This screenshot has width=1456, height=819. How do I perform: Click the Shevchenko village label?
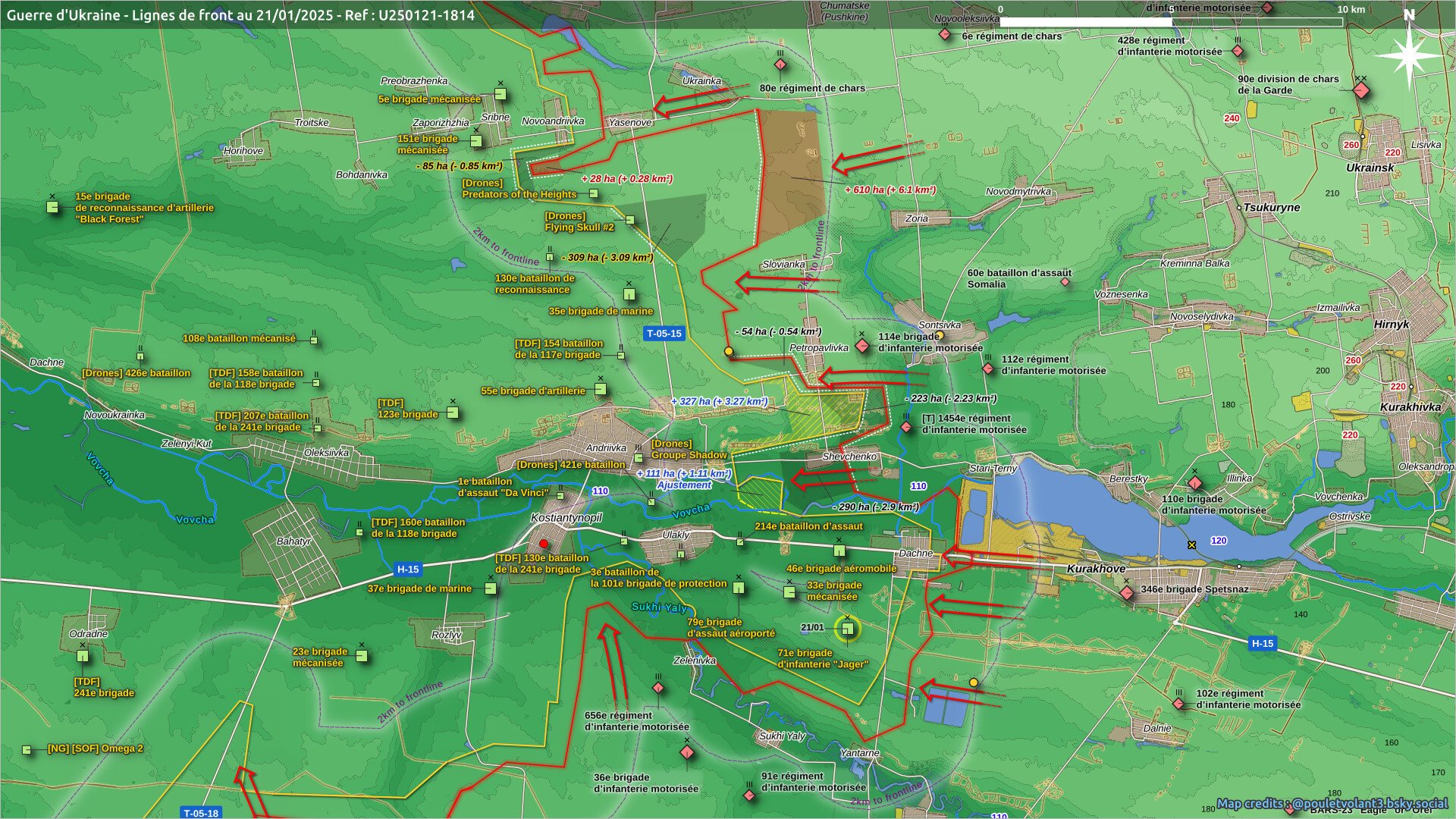pos(849,457)
